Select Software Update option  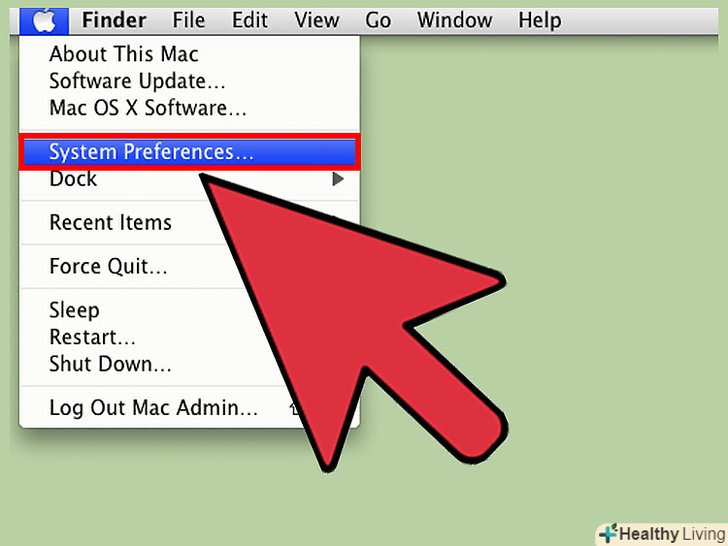pyautogui.click(x=137, y=81)
